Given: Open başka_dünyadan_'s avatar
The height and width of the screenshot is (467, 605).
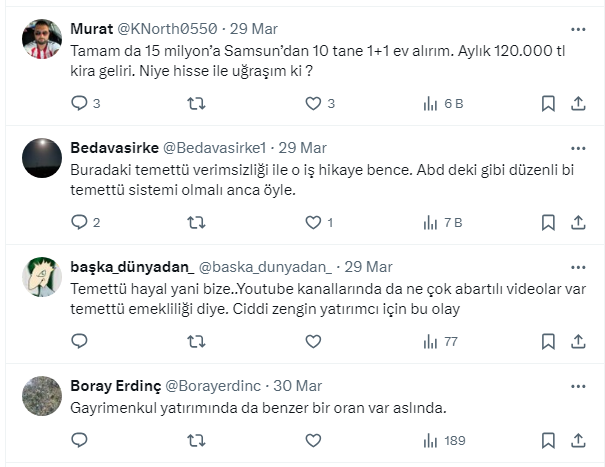Looking at the screenshot, I should [x=42, y=277].
